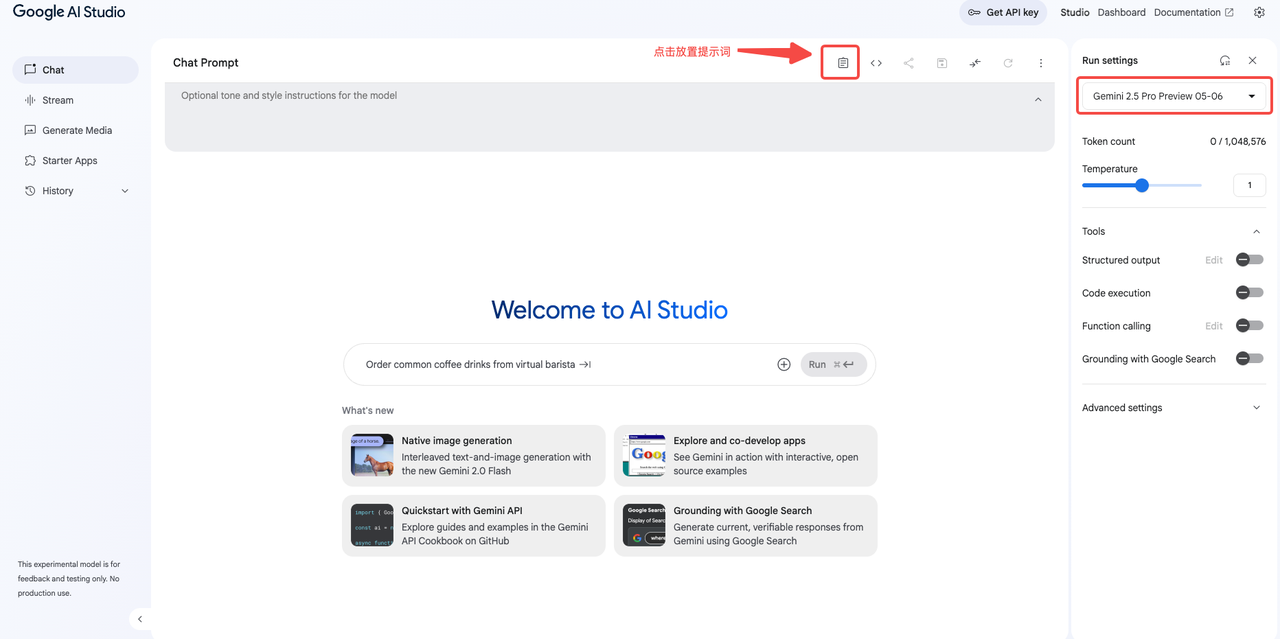Open the three-dot more options menu
The image size is (1280, 639).
(1041, 63)
